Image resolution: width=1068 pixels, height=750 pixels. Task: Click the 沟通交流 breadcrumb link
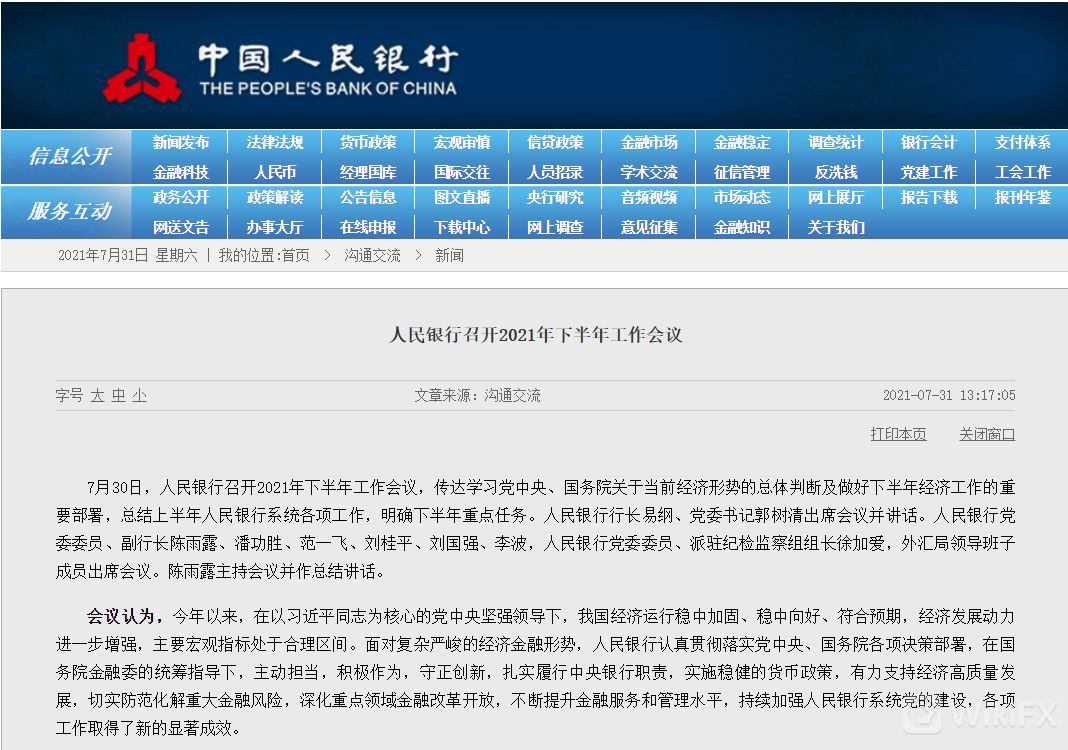click(372, 256)
